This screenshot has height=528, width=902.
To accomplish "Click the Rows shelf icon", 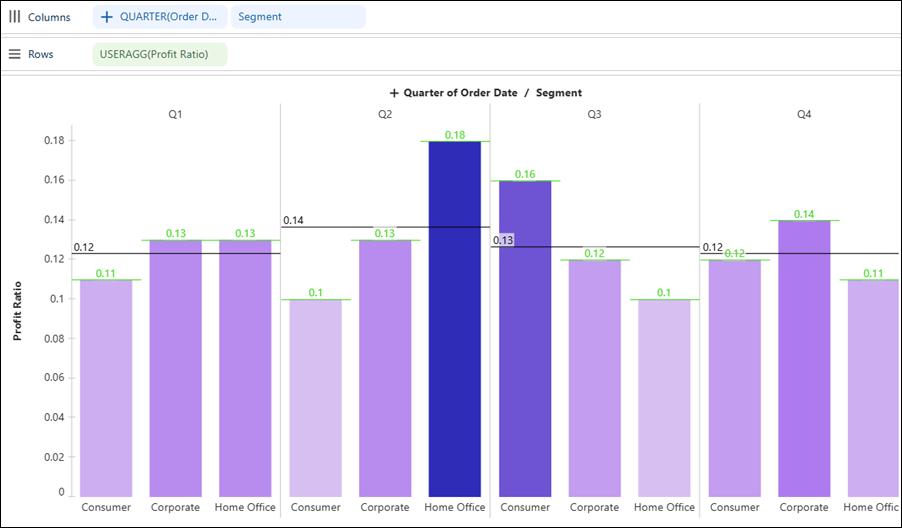I will [x=14, y=54].
